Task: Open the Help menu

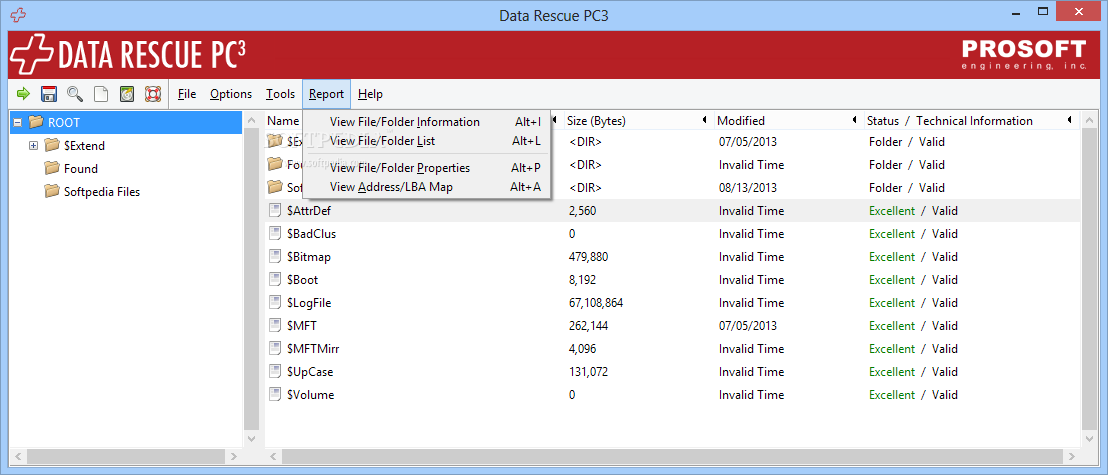Action: (370, 94)
